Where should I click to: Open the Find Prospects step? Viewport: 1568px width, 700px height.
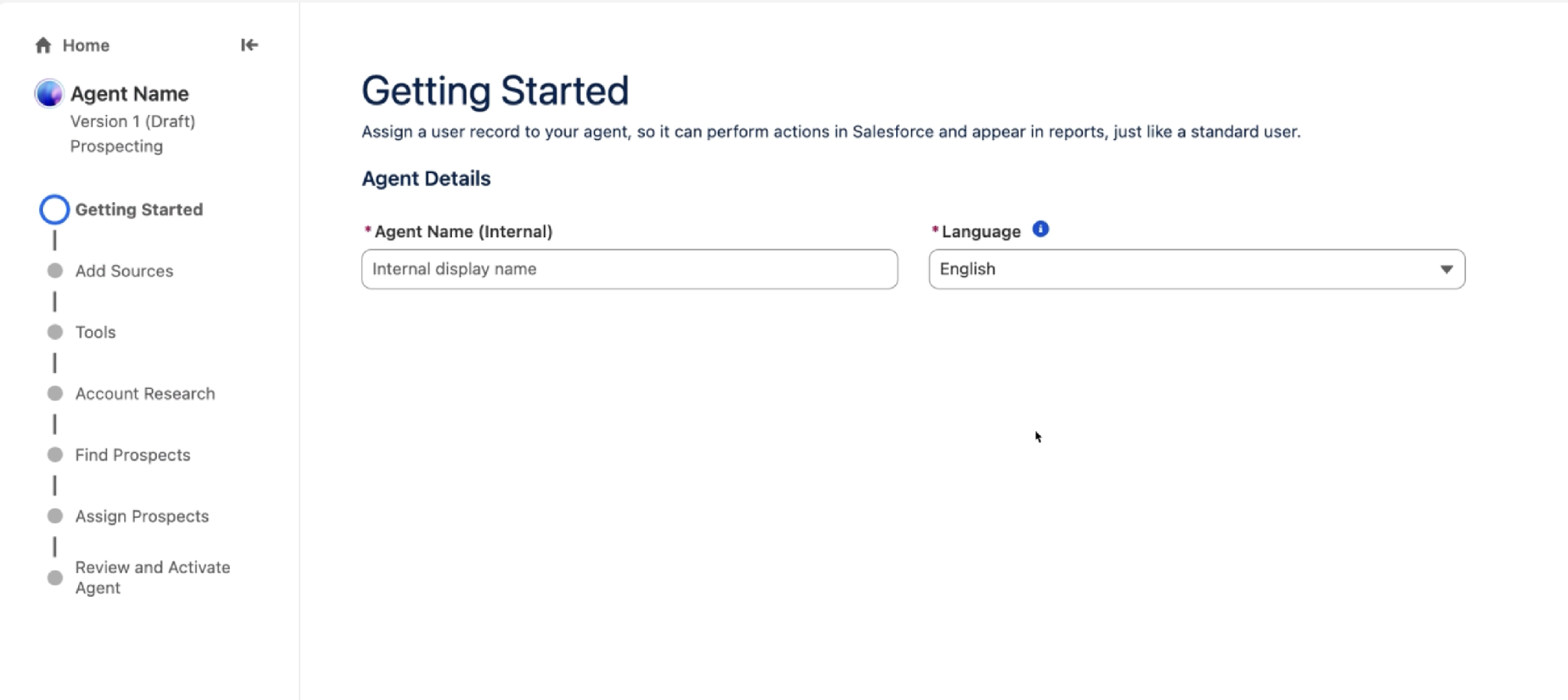pos(133,454)
